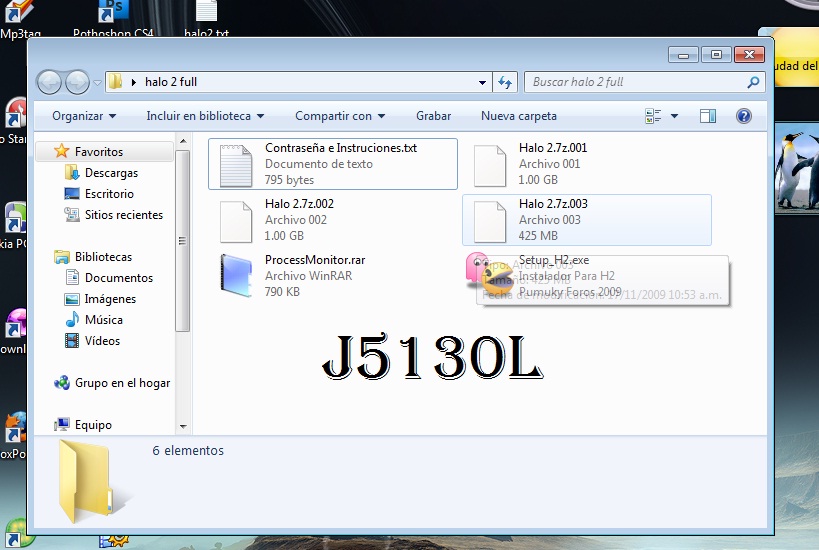Click the ProcessMonitor.rar file name
819x550 pixels.
[x=315, y=260]
